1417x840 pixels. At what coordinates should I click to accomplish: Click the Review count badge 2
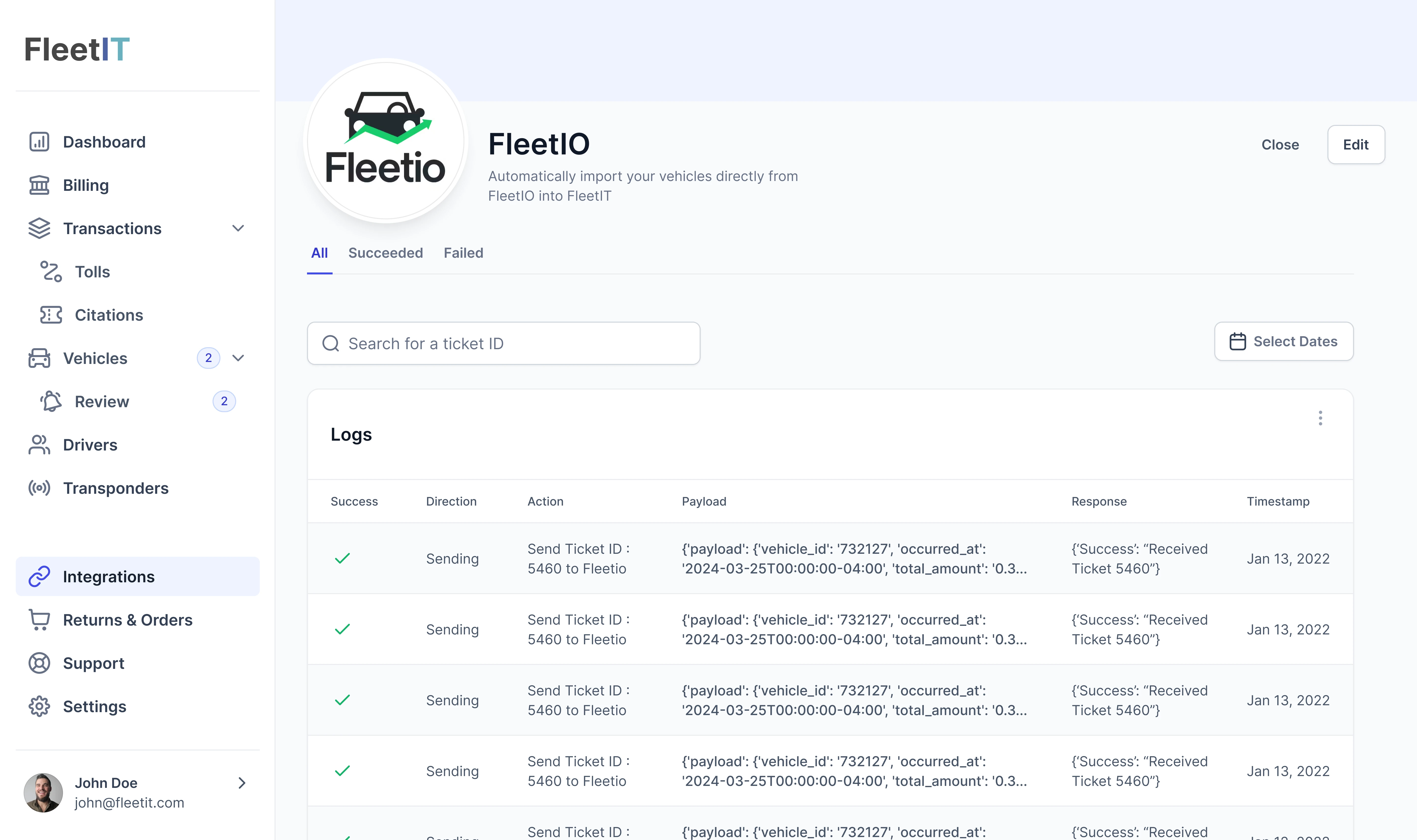(224, 401)
